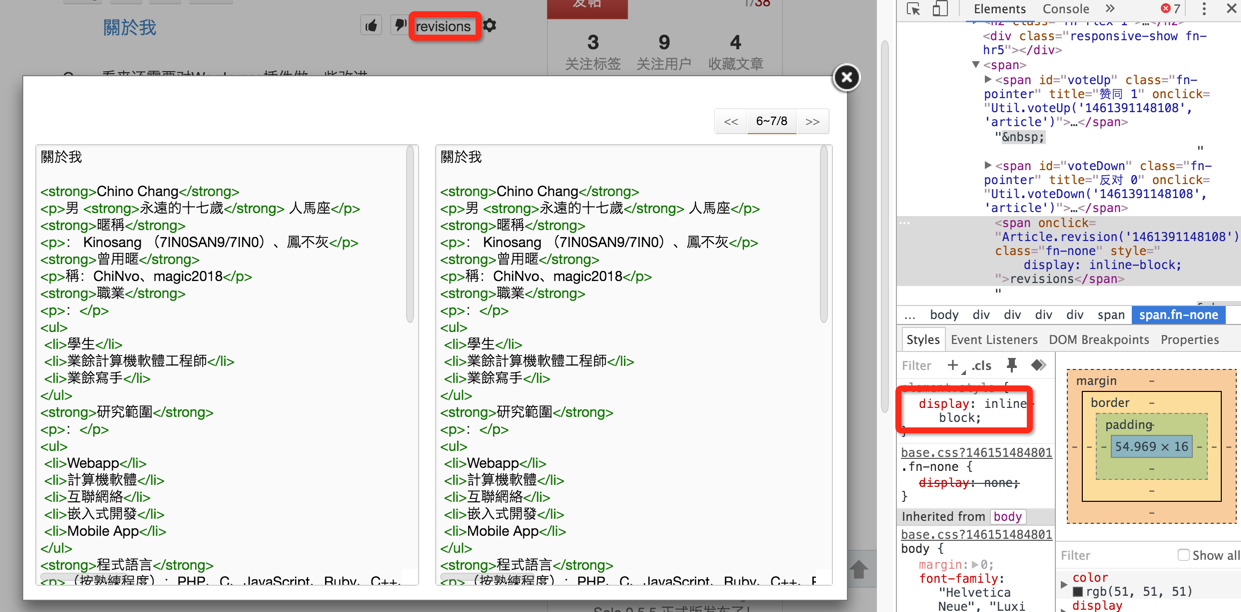Click the margin label in box model
Viewport: 1241px width, 612px height.
pyautogui.click(x=1097, y=381)
